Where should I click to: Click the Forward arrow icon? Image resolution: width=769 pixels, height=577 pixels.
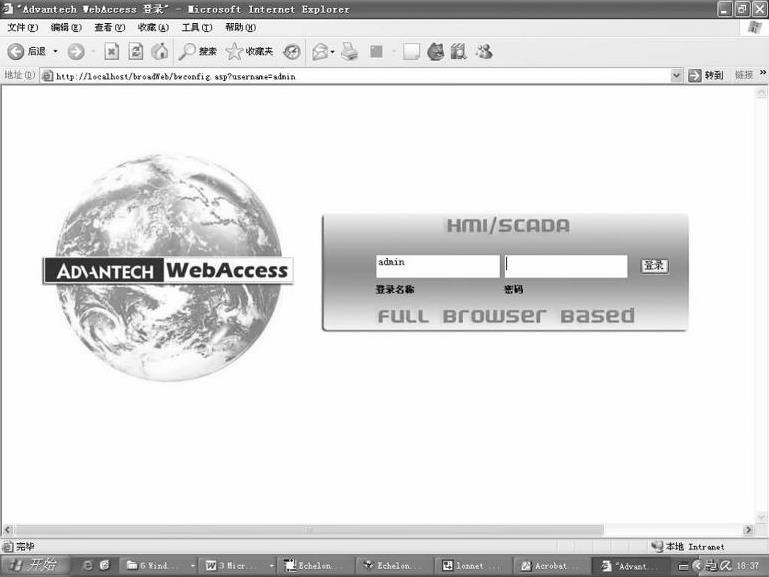pos(76,51)
